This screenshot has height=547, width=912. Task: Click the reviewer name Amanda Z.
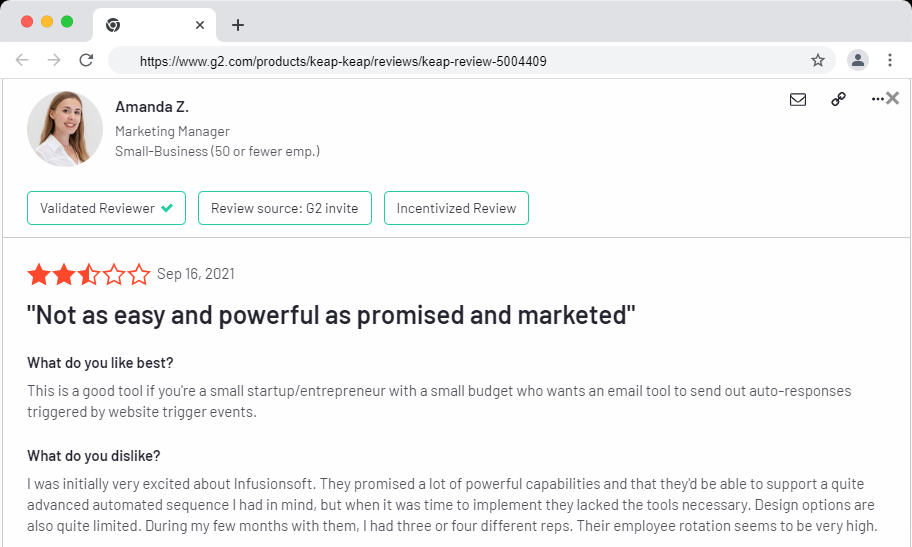coord(152,107)
